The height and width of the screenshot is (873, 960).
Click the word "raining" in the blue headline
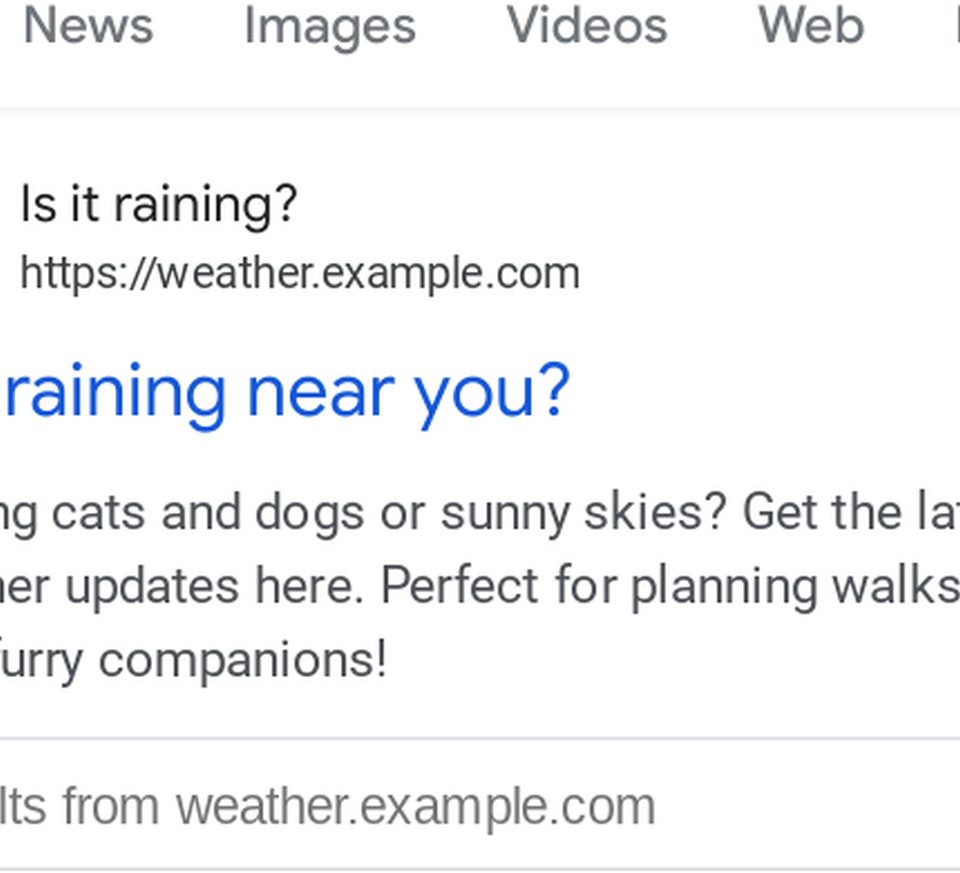(114, 390)
